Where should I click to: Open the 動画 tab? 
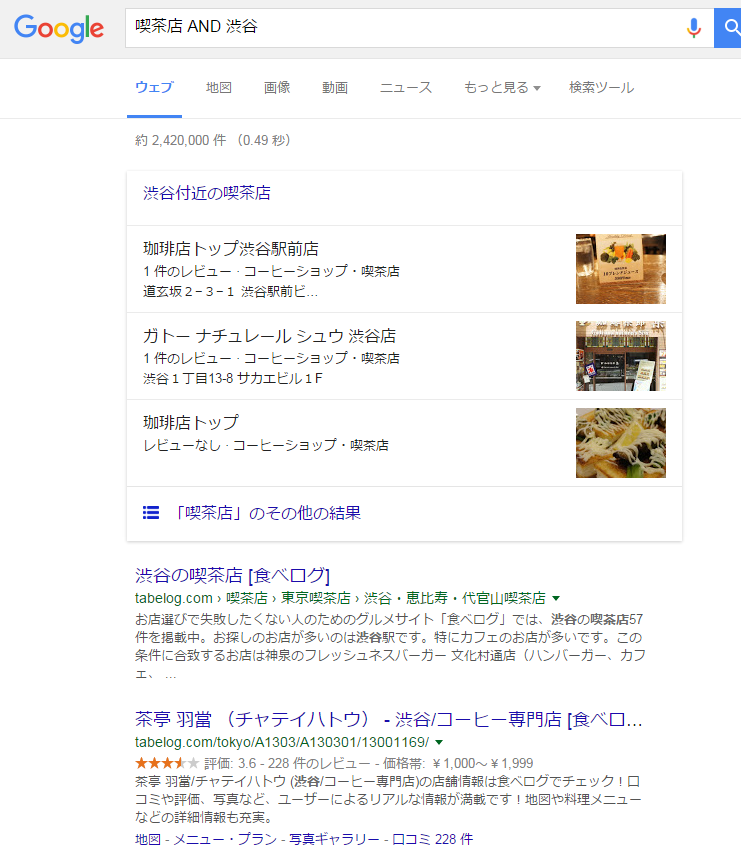pyautogui.click(x=335, y=87)
